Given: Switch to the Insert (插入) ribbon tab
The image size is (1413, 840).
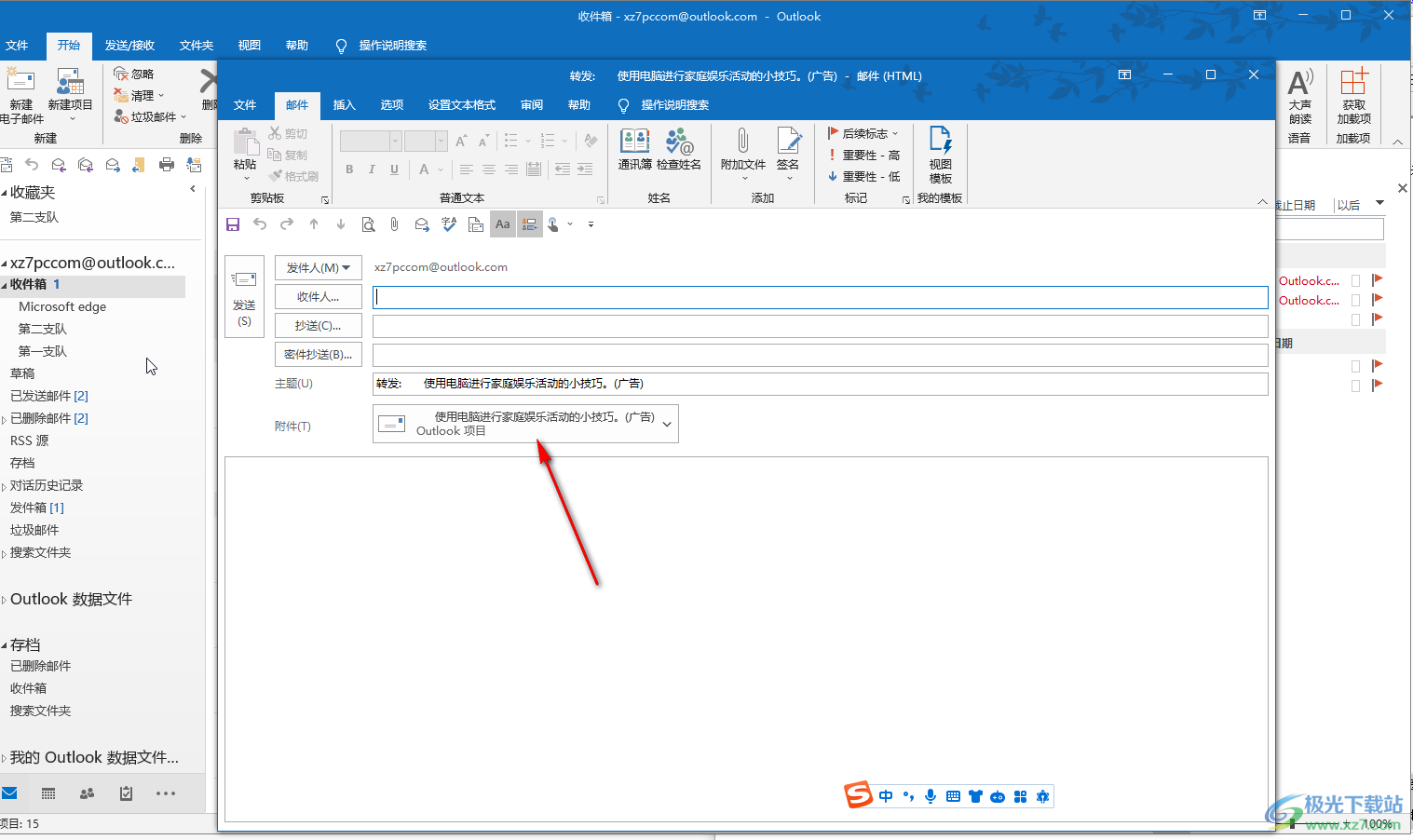Looking at the screenshot, I should tap(345, 105).
